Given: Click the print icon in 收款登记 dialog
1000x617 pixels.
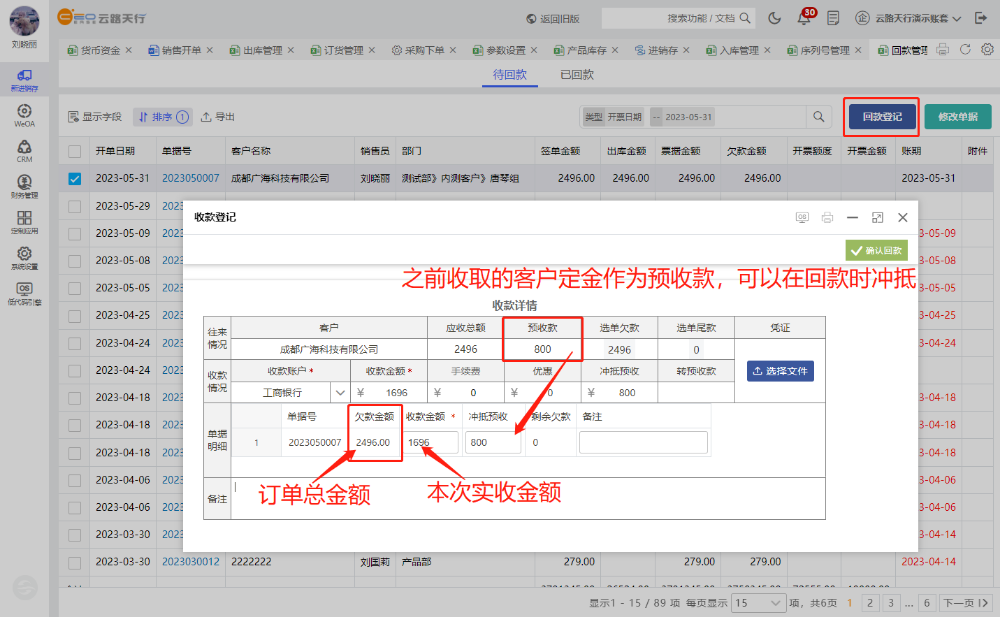Looking at the screenshot, I should 827,218.
